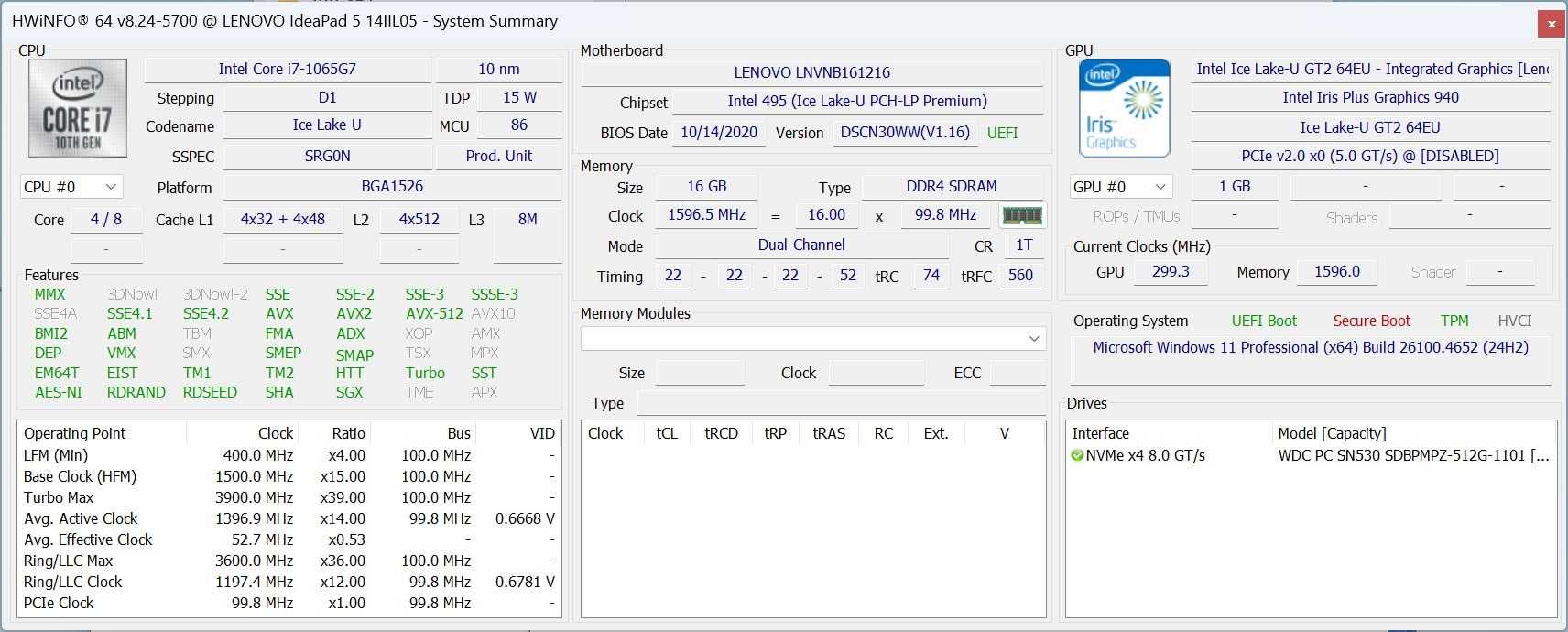Click the memory module chip icon
The height and width of the screenshot is (632, 1568).
click(x=1022, y=216)
